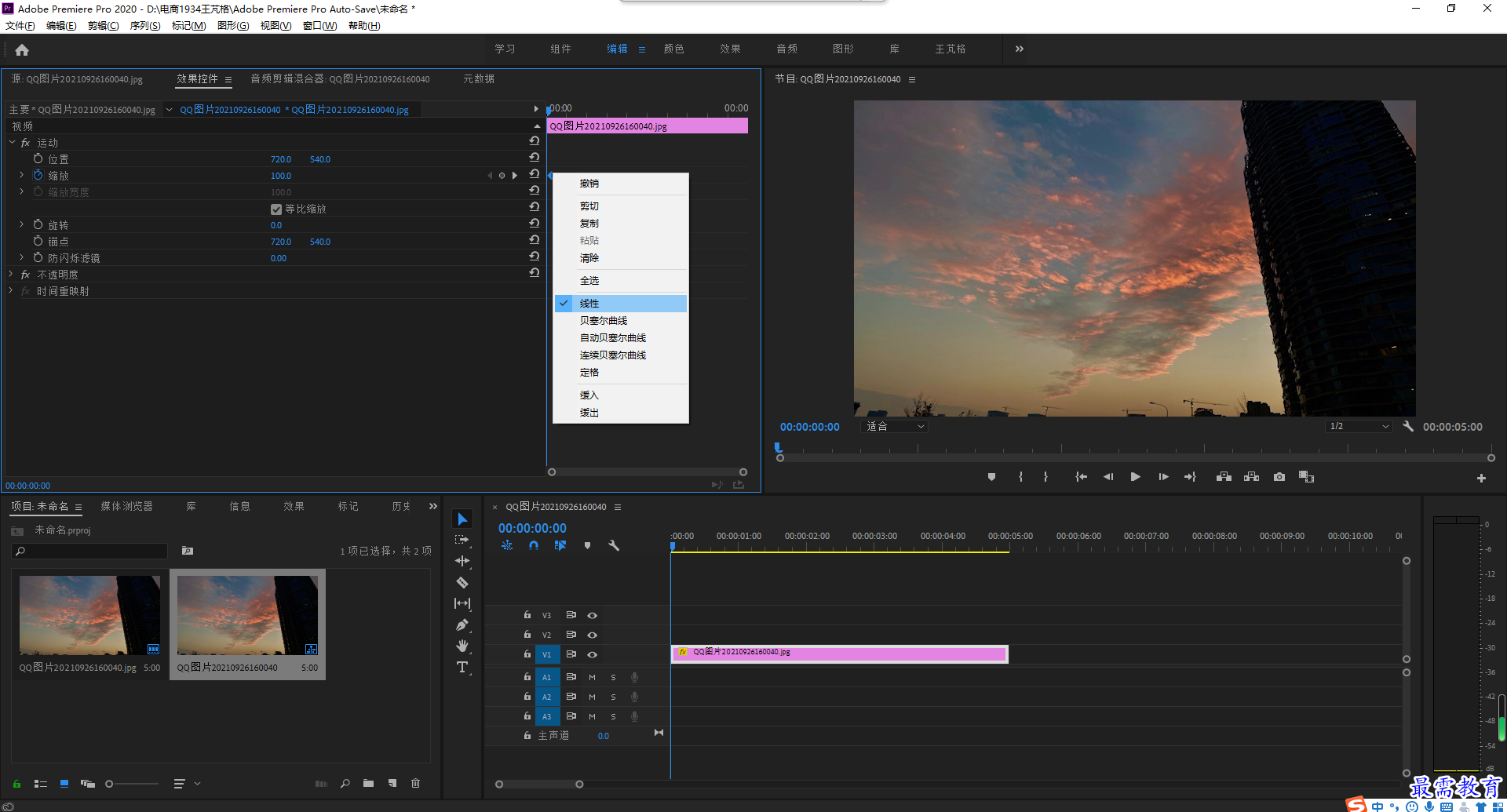Select the Hand tool
The width and height of the screenshot is (1507, 812).
pos(462,646)
